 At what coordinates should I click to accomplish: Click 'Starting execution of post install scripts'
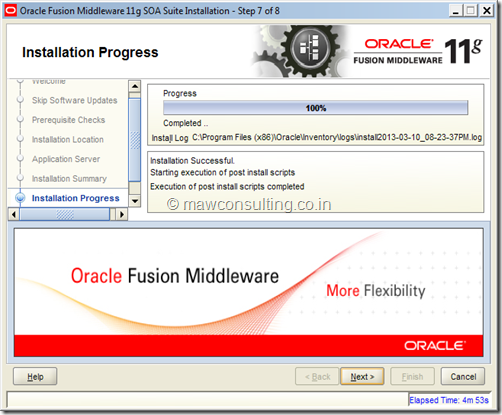[x=222, y=173]
